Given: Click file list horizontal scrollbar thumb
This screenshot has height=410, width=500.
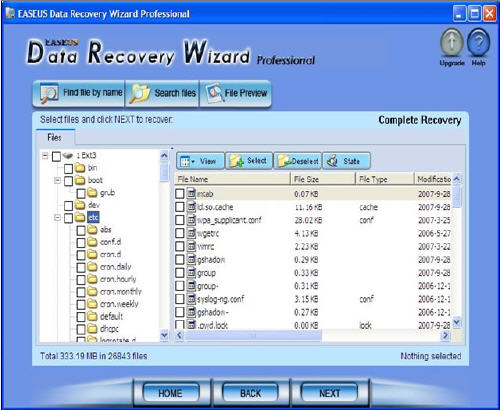Looking at the screenshot, I should click(253, 336).
